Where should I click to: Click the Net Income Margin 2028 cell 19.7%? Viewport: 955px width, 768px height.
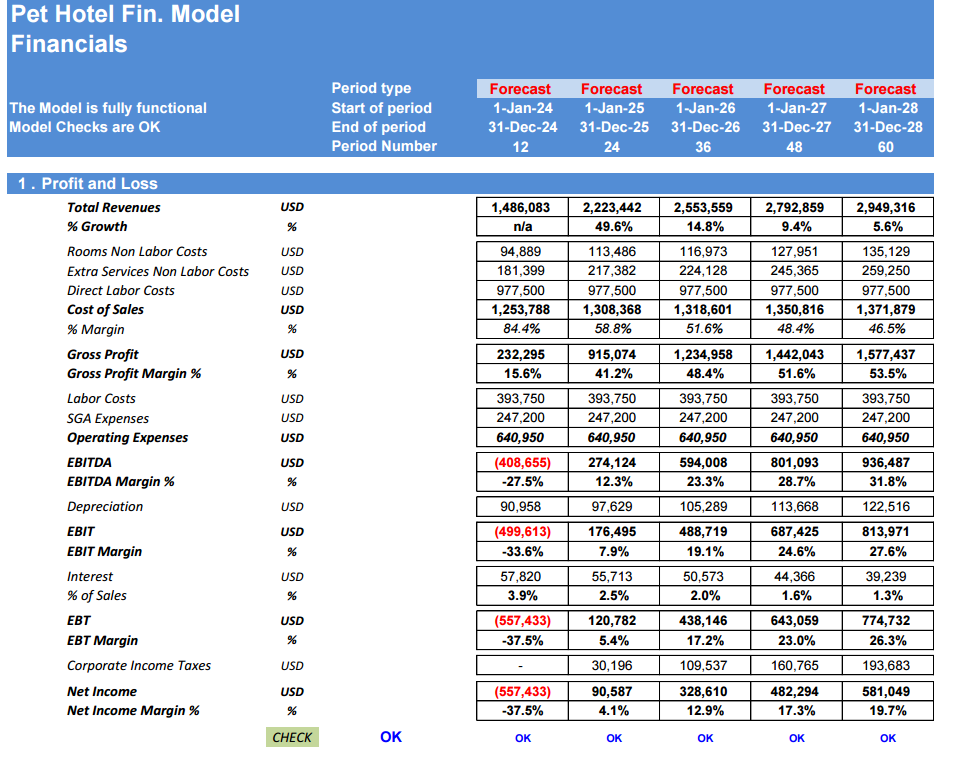[x=887, y=711]
